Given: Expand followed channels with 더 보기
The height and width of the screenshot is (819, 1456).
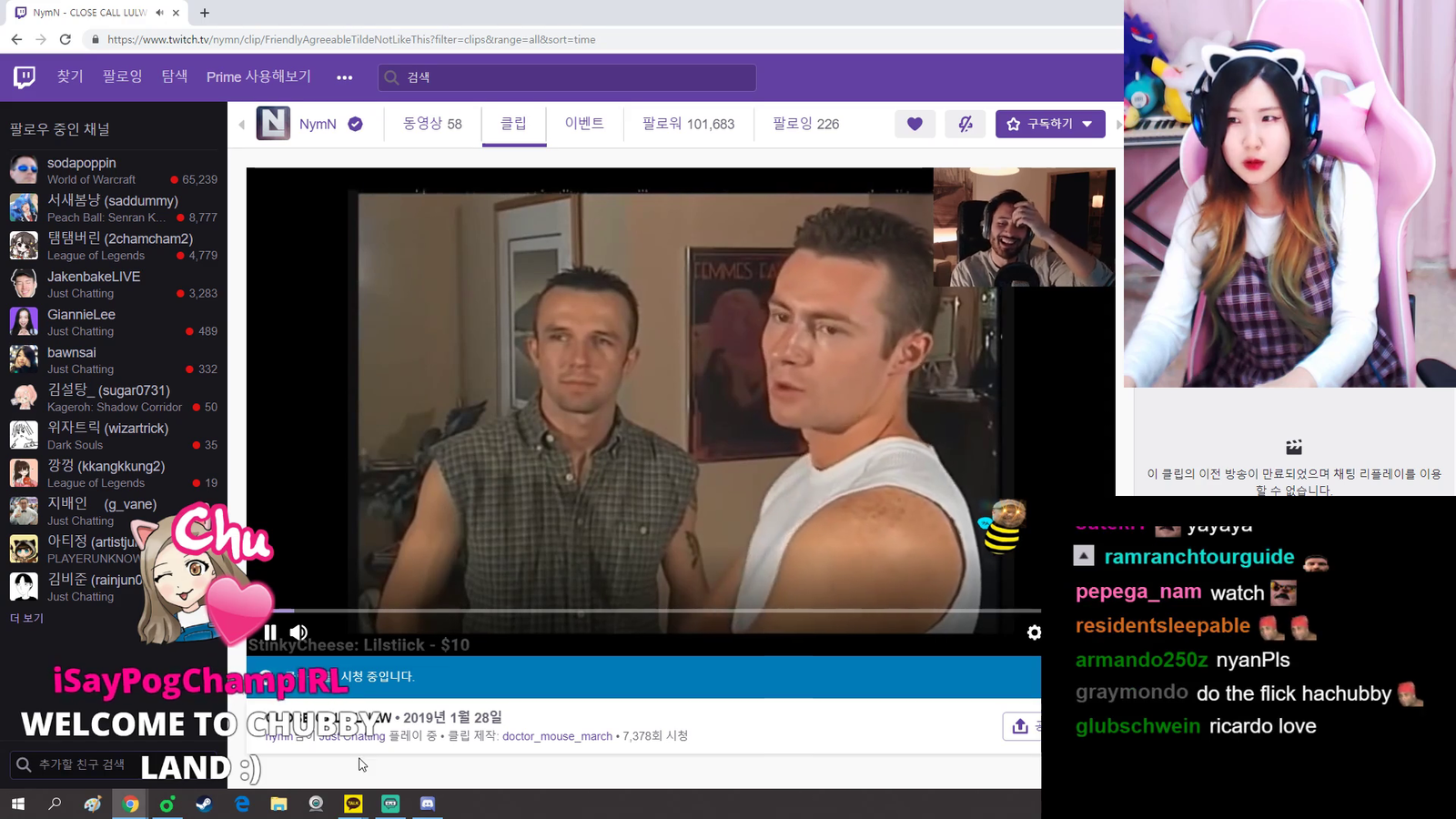Looking at the screenshot, I should click(x=26, y=618).
